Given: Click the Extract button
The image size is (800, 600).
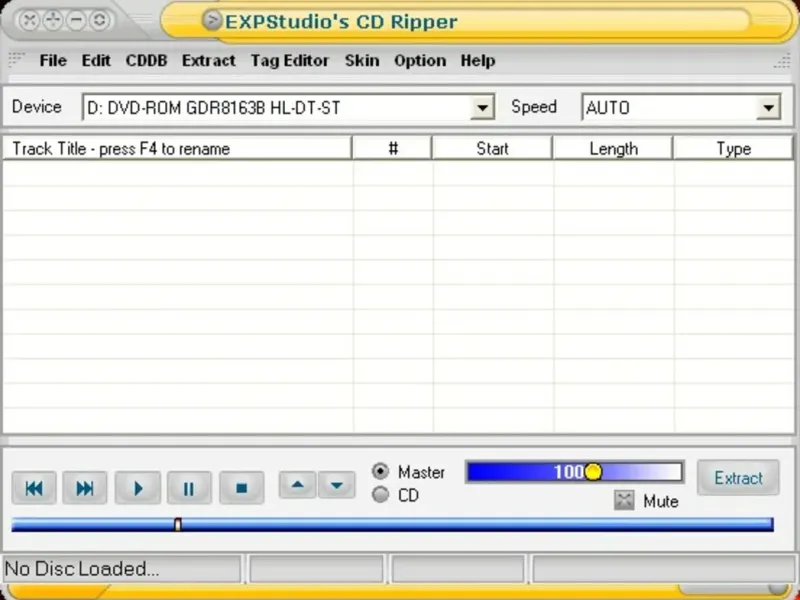Looking at the screenshot, I should click(738, 478).
